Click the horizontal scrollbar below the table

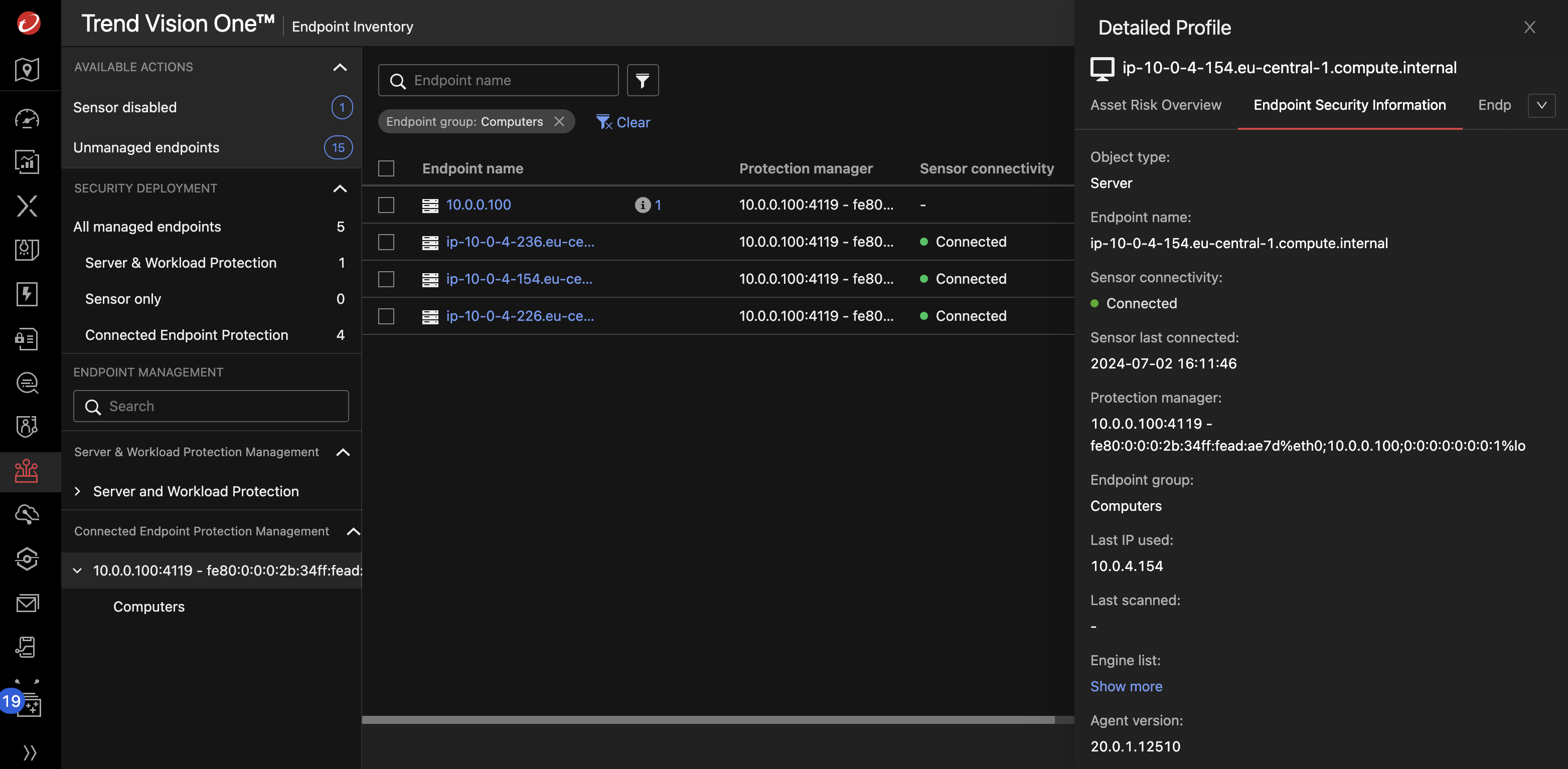pyautogui.click(x=708, y=720)
